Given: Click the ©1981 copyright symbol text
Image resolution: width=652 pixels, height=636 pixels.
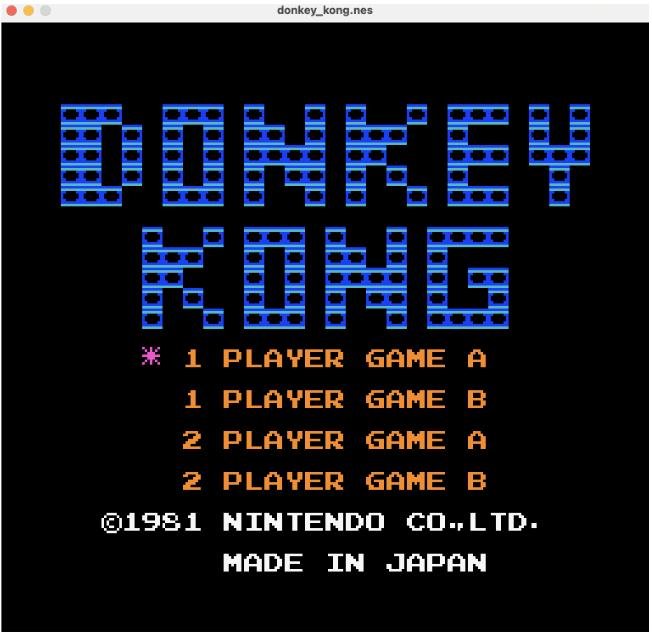Looking at the screenshot, I should 153,523.
